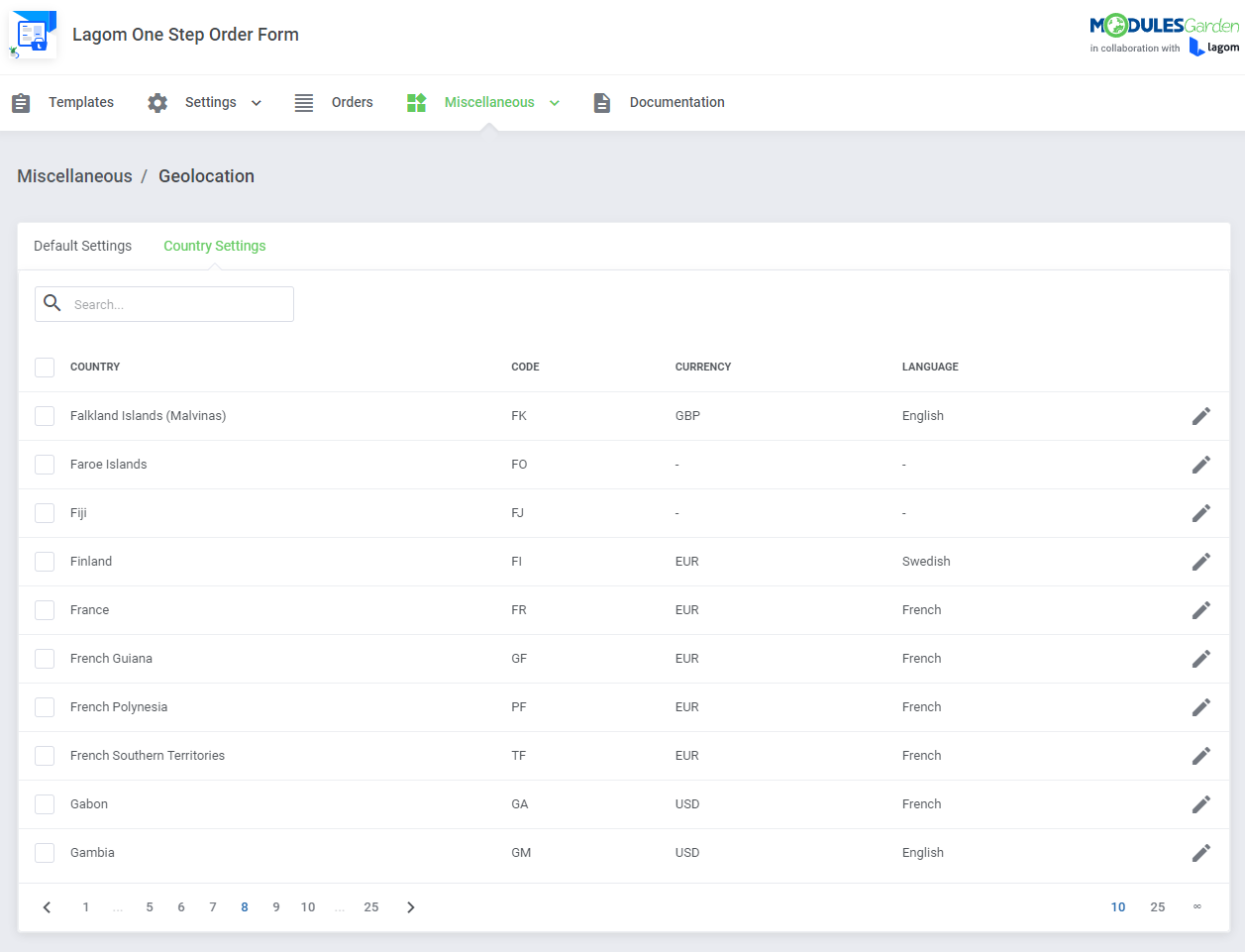Viewport: 1245px width, 952px height.
Task: Click the Settings gear icon
Action: pyautogui.click(x=156, y=101)
